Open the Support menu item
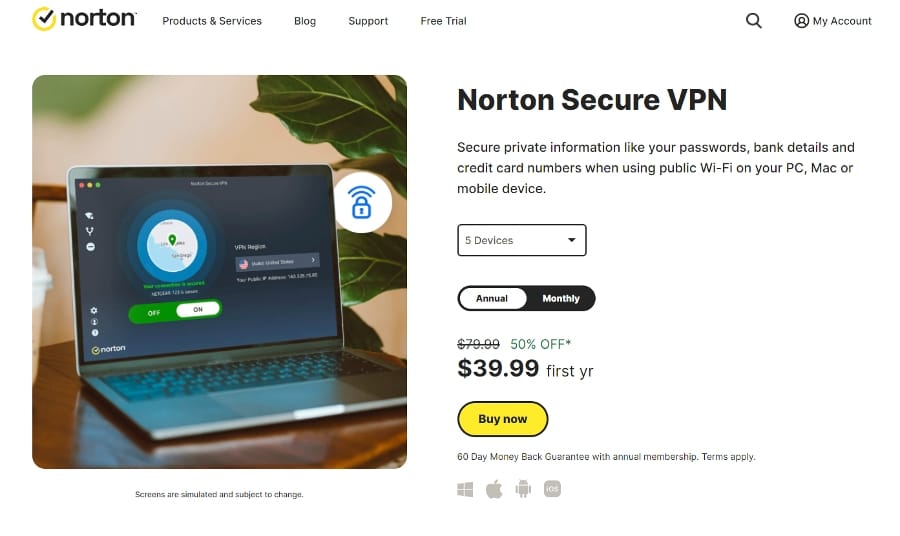This screenshot has height=536, width=900. (368, 21)
